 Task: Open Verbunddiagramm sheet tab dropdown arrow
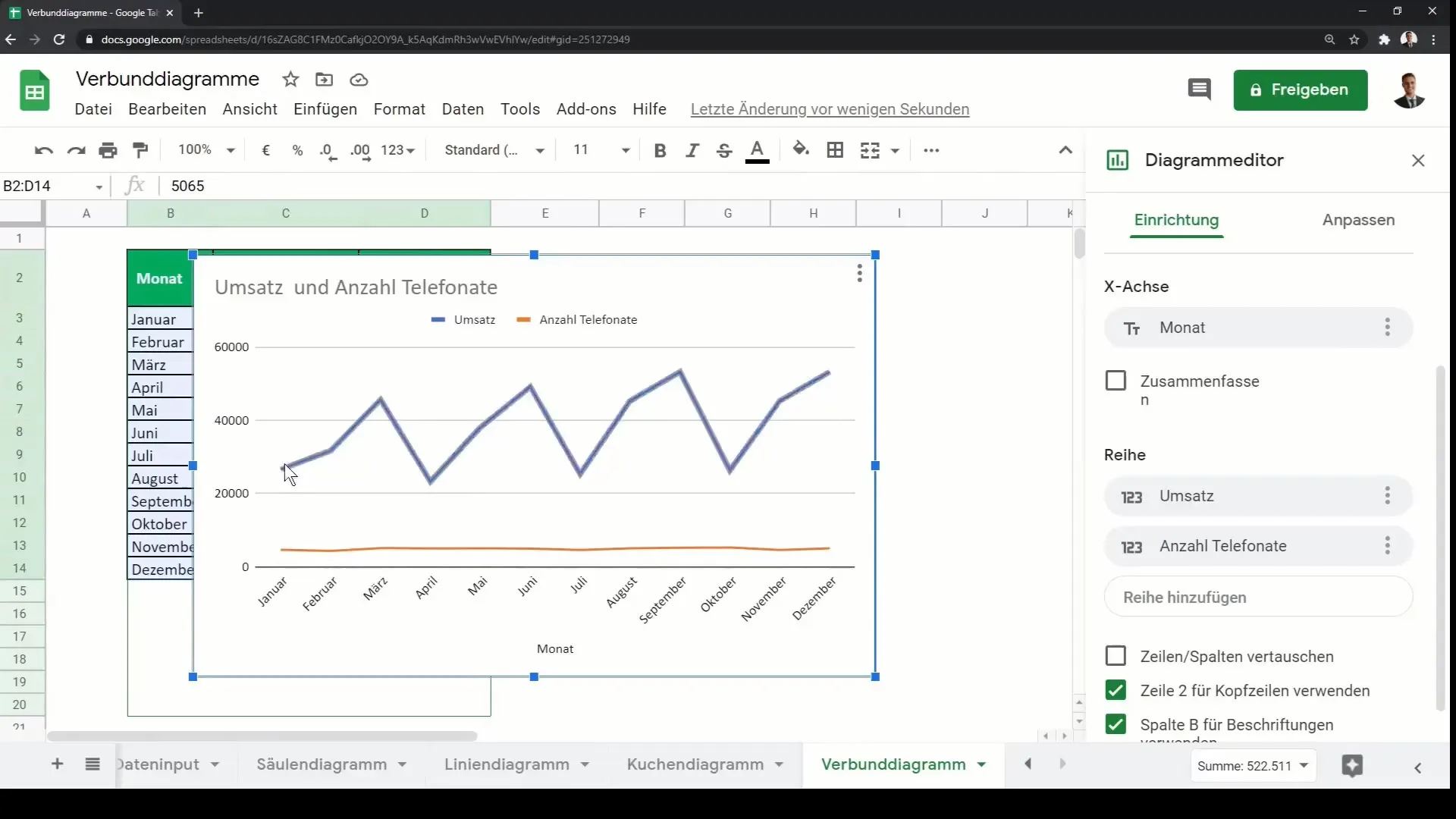coord(982,765)
